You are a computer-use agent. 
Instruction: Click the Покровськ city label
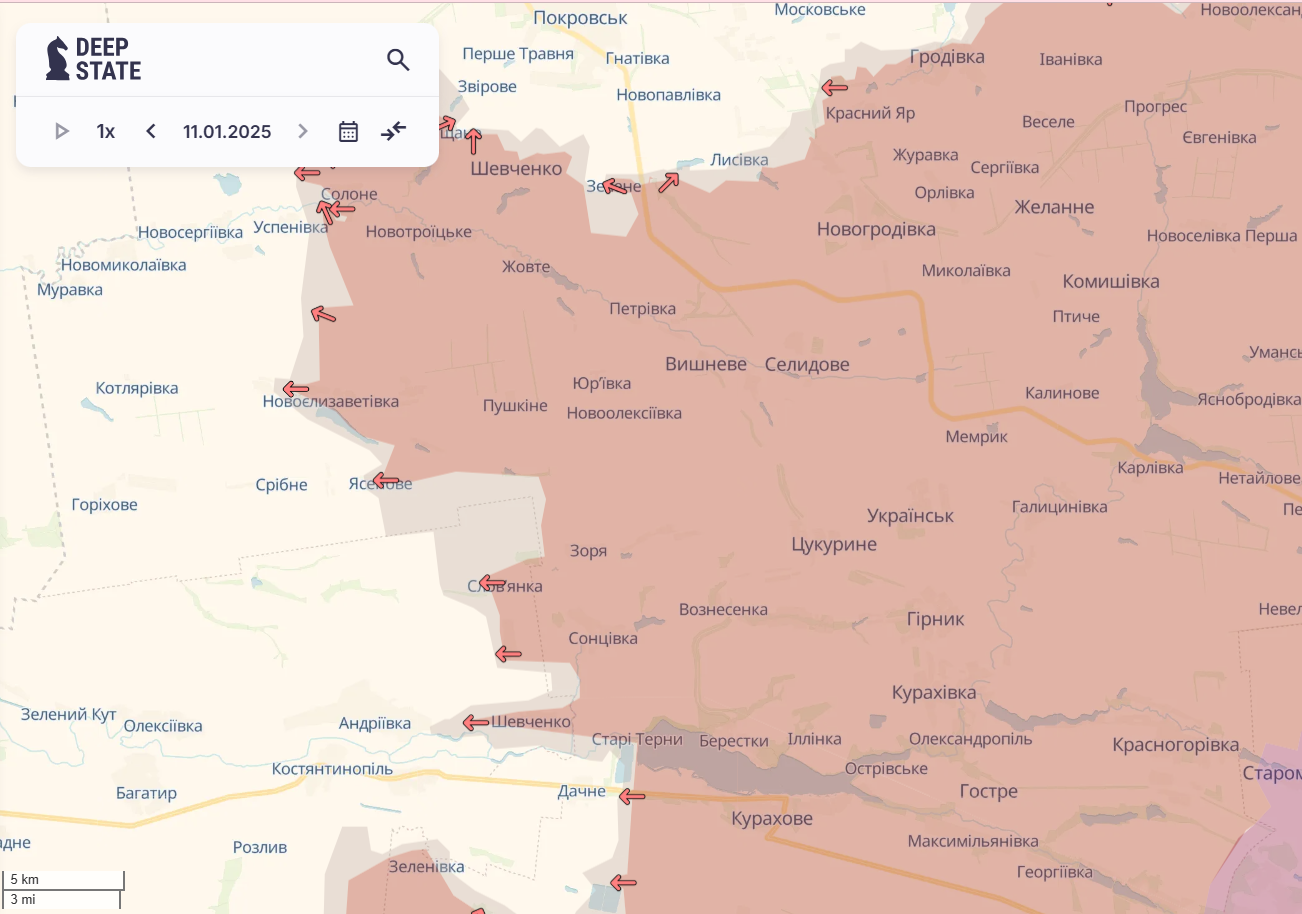click(581, 18)
